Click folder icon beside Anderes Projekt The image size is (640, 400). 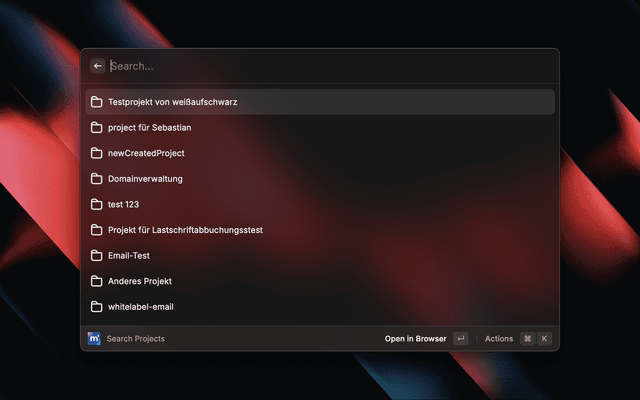96,281
